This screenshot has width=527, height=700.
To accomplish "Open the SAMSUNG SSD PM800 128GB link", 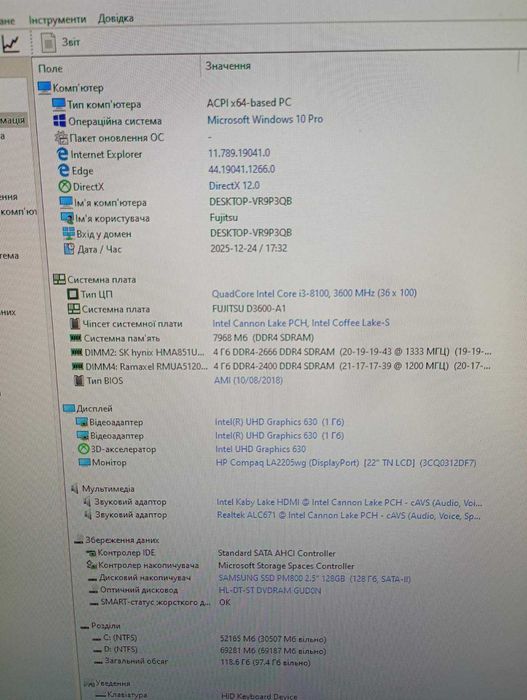I will (314, 579).
